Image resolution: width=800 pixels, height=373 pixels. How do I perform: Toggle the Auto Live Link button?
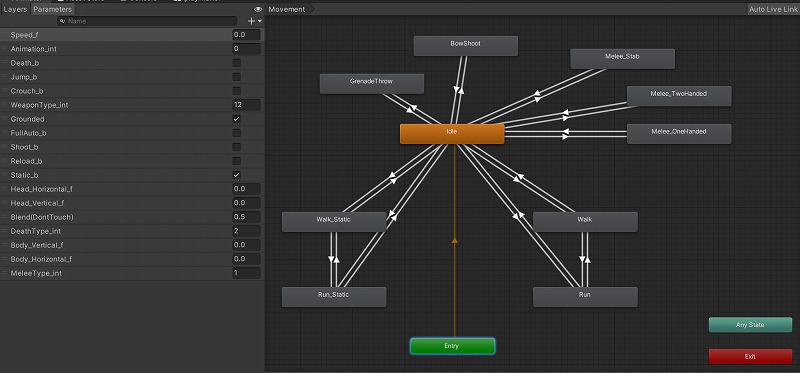(x=772, y=9)
